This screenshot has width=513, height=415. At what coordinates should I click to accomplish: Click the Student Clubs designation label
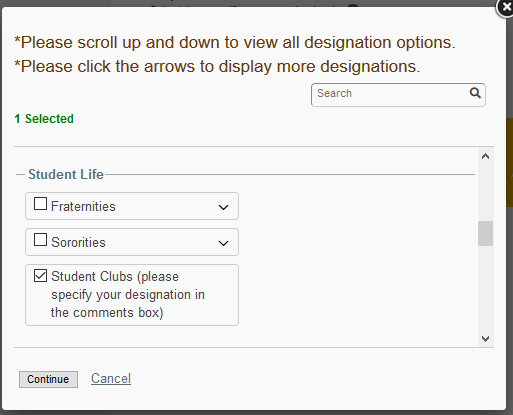click(128, 295)
